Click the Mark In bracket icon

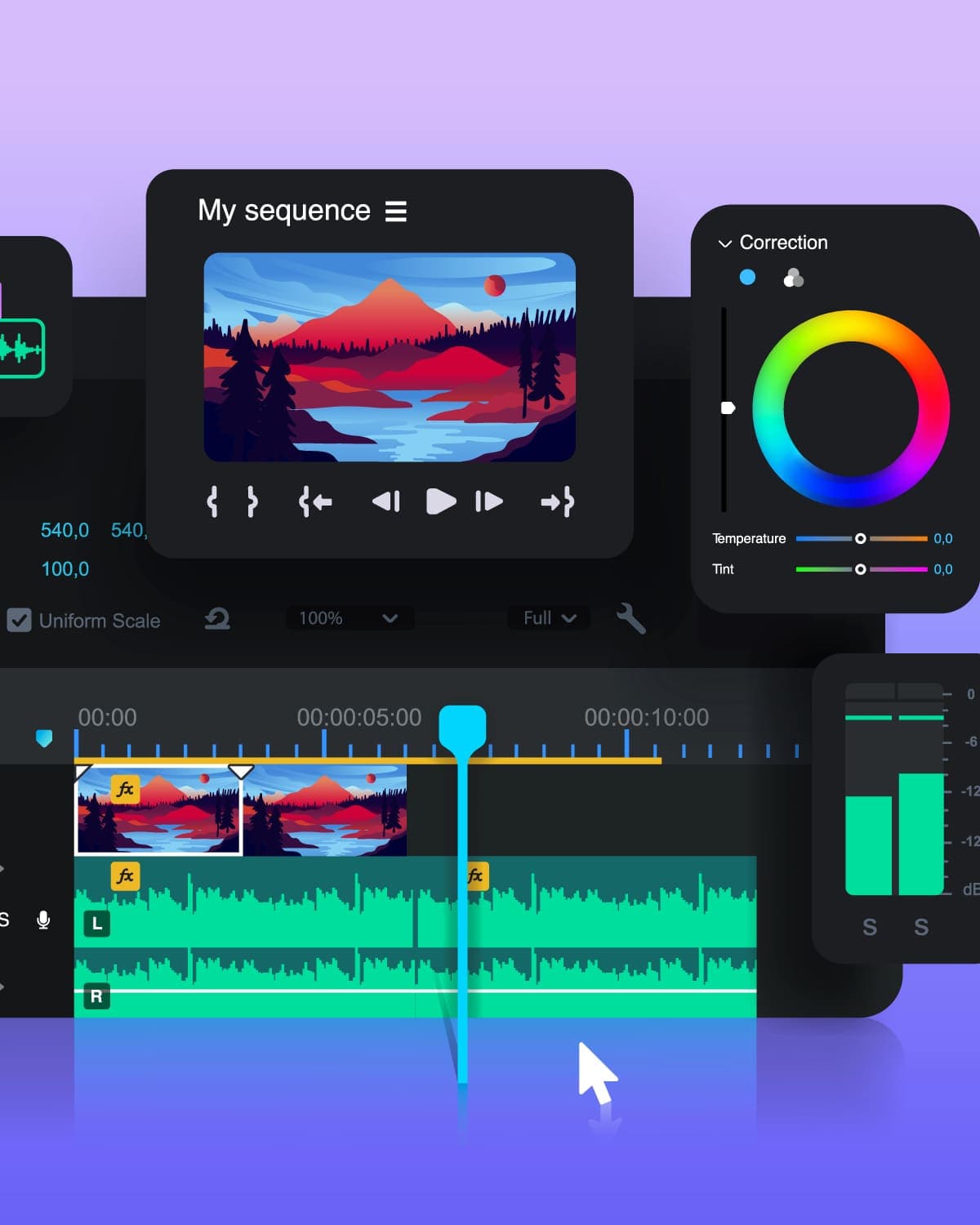[212, 501]
